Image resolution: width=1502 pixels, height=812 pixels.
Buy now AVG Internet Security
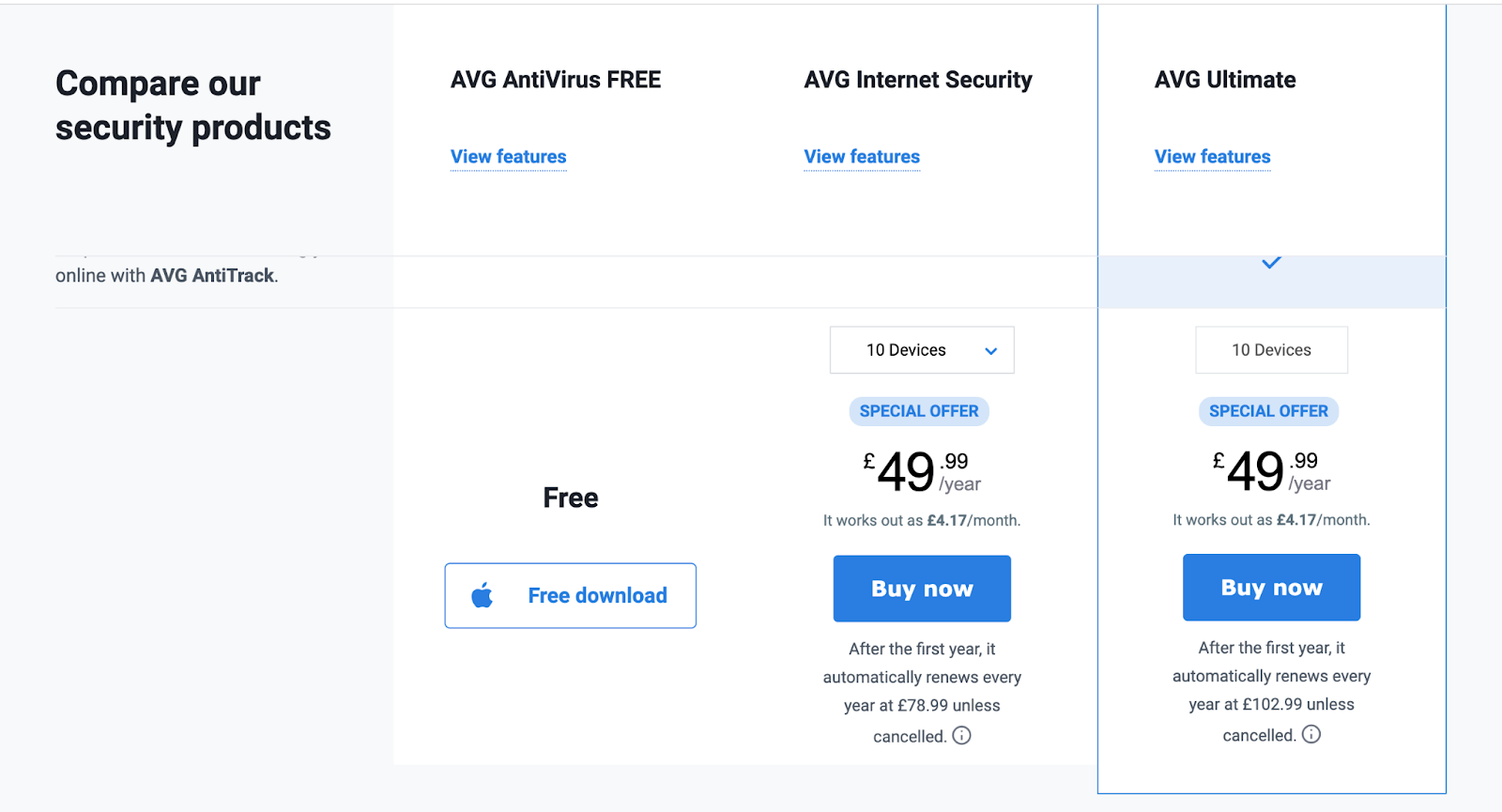922,589
